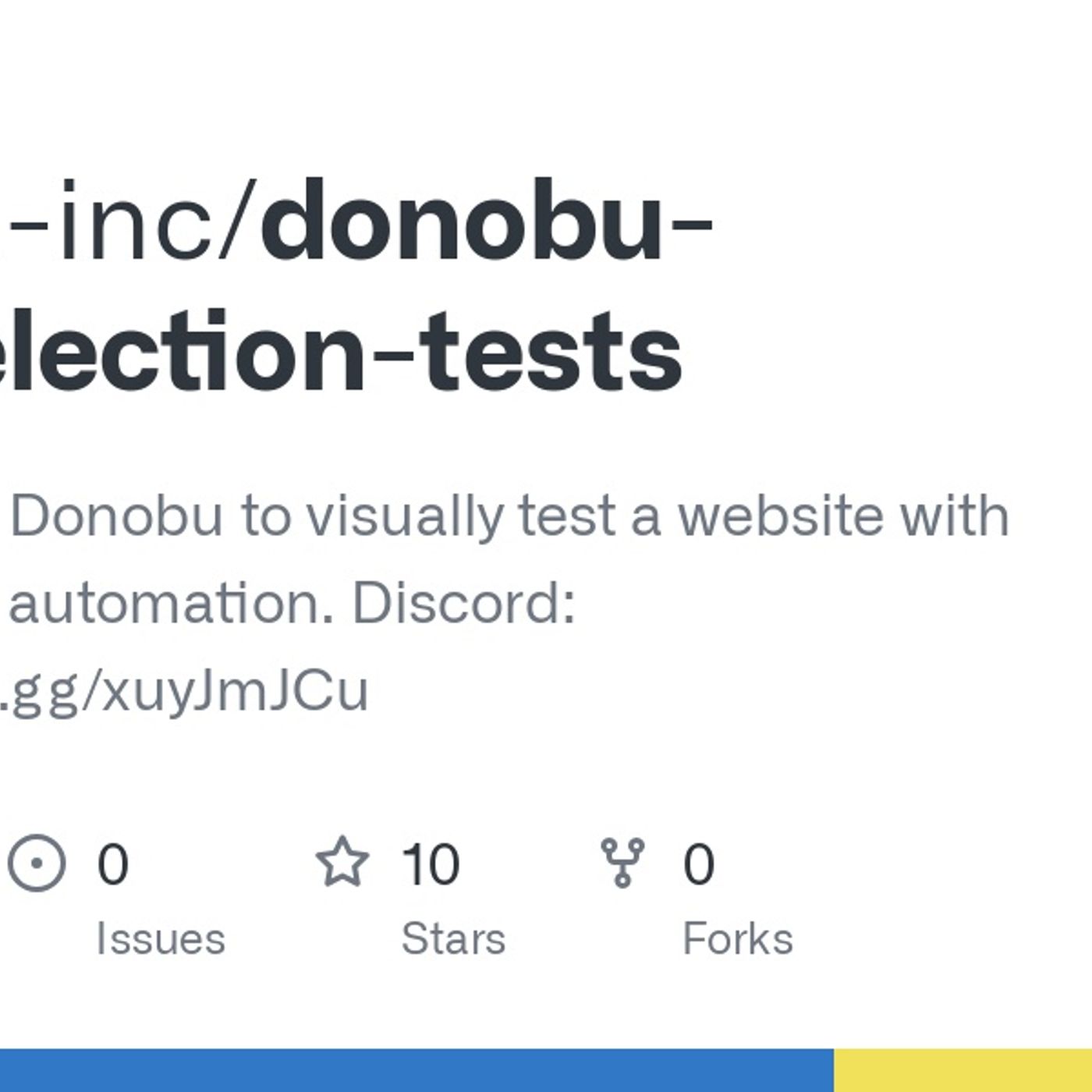Click the description line starting with Donobu
This screenshot has height=1092, width=1092.
(510, 517)
